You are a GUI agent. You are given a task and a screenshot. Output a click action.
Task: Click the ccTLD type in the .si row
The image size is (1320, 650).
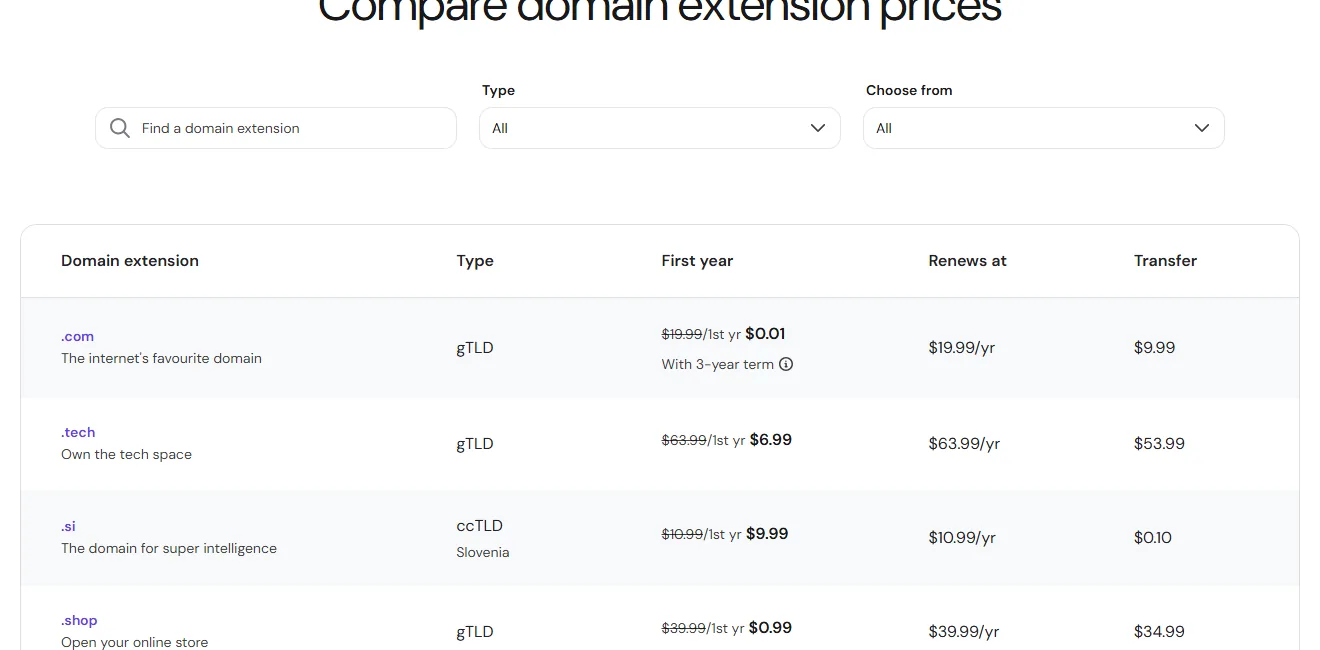tap(480, 526)
